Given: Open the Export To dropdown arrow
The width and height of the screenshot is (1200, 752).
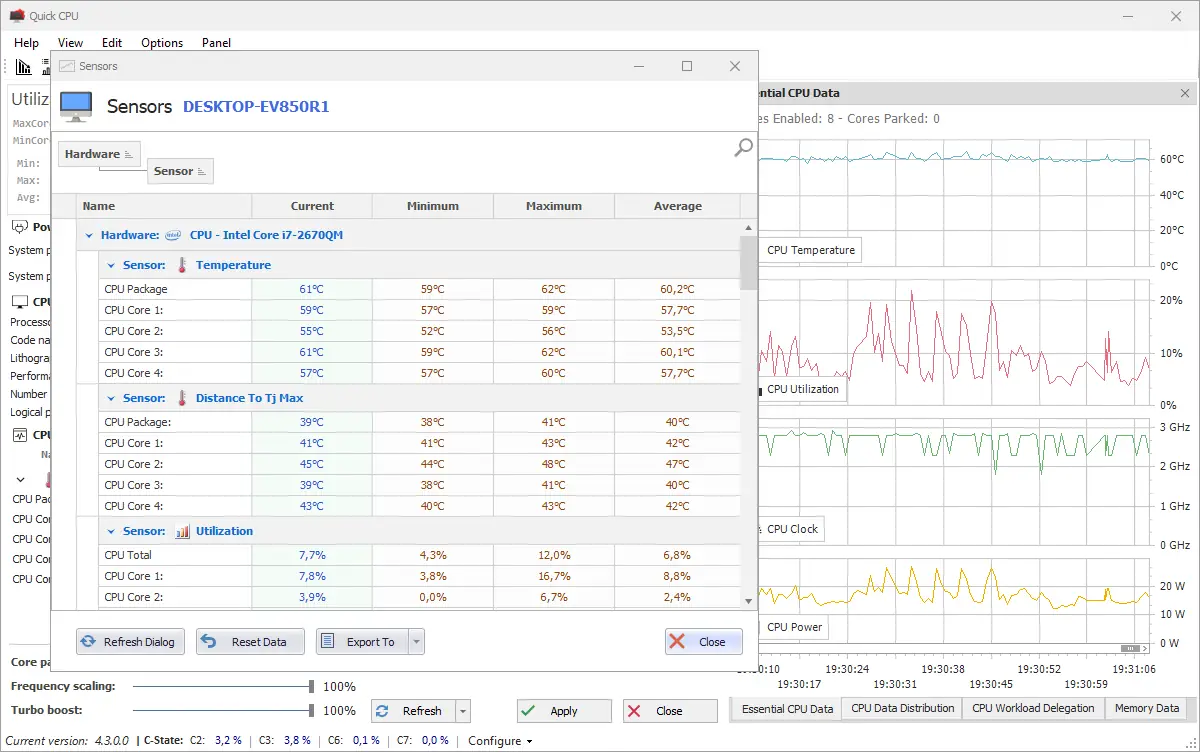Looking at the screenshot, I should [417, 642].
